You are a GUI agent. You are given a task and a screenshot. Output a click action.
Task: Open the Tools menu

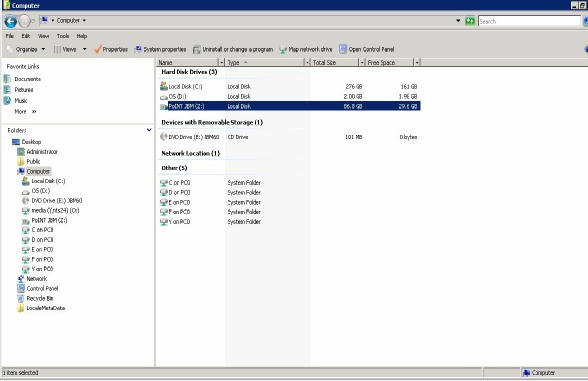click(x=63, y=36)
